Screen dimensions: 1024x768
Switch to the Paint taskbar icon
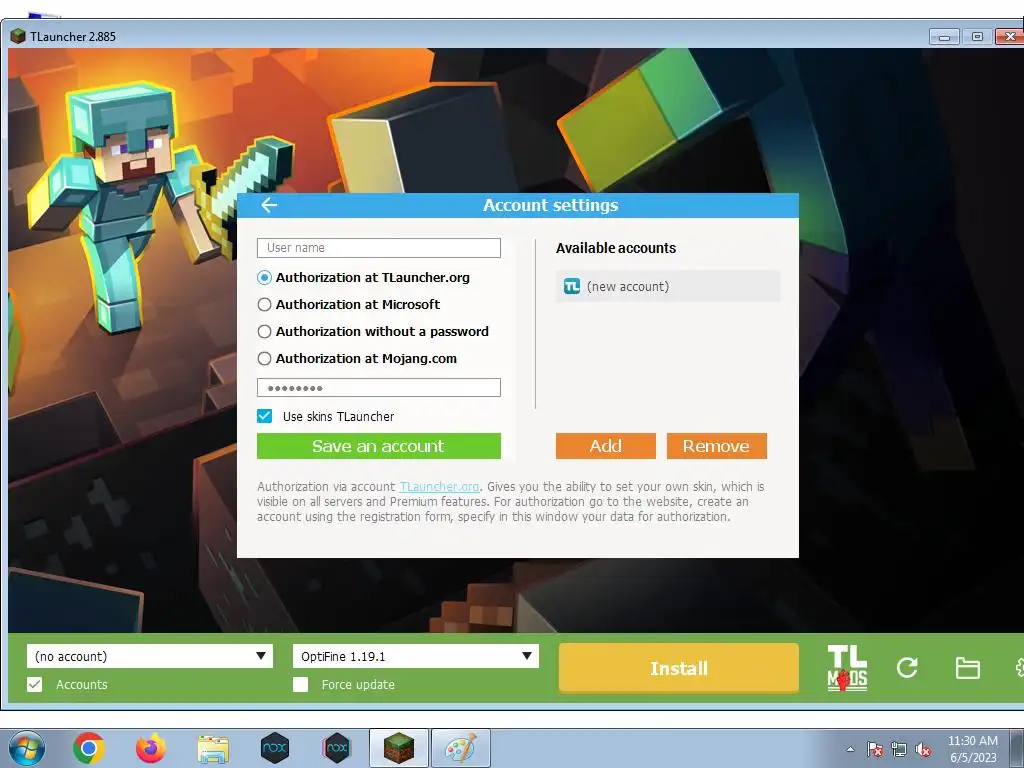pos(460,748)
